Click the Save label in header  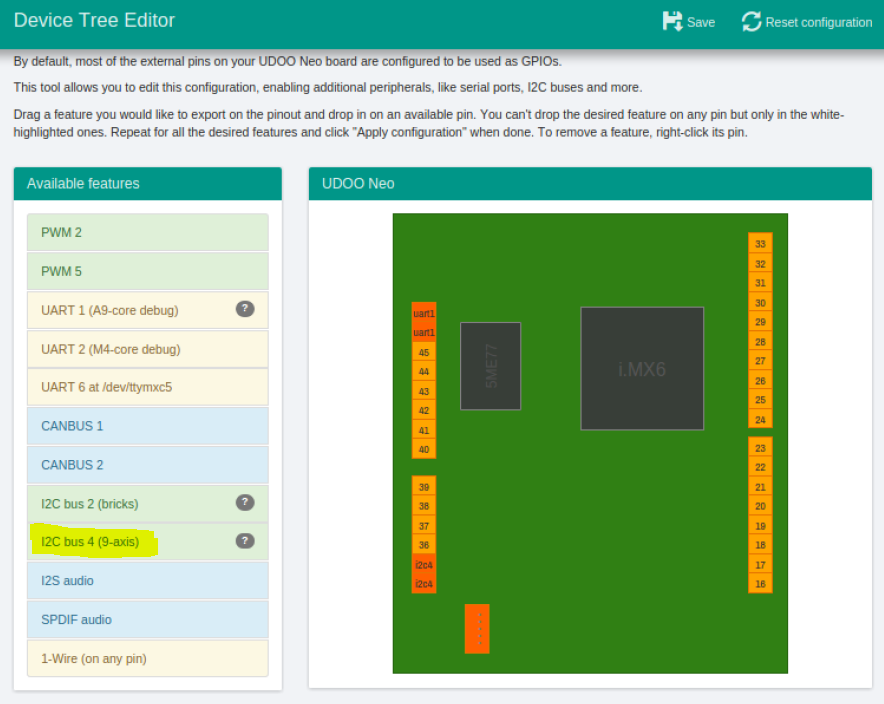(x=701, y=23)
